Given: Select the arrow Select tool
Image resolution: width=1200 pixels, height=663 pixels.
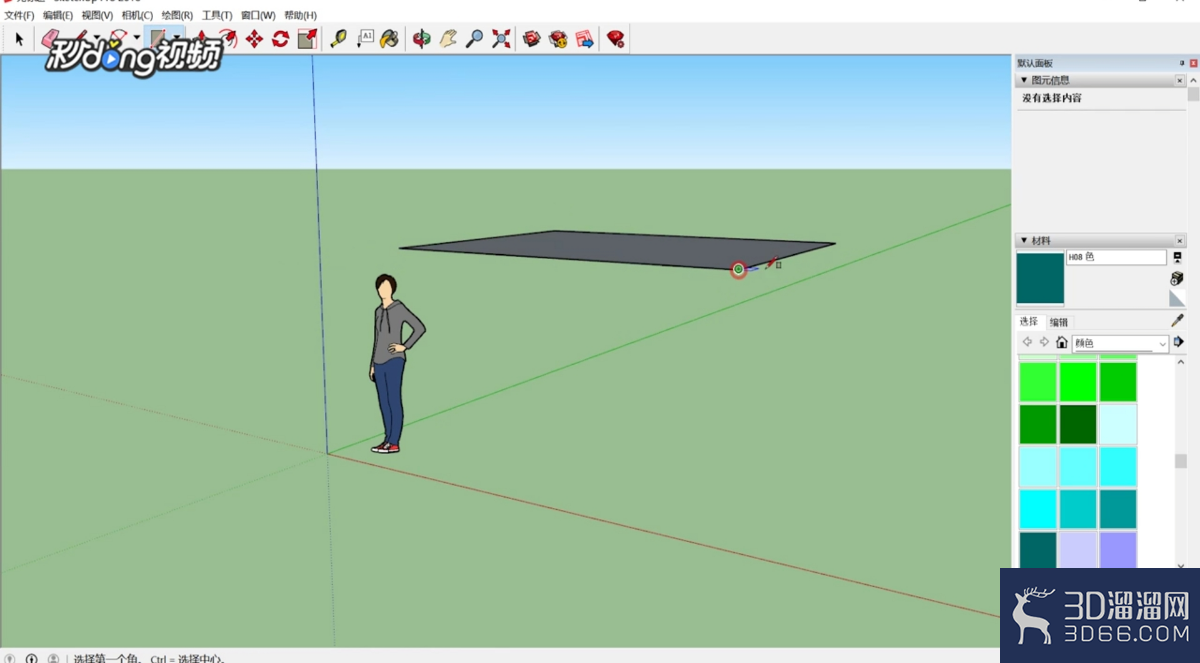Looking at the screenshot, I should (x=19, y=39).
